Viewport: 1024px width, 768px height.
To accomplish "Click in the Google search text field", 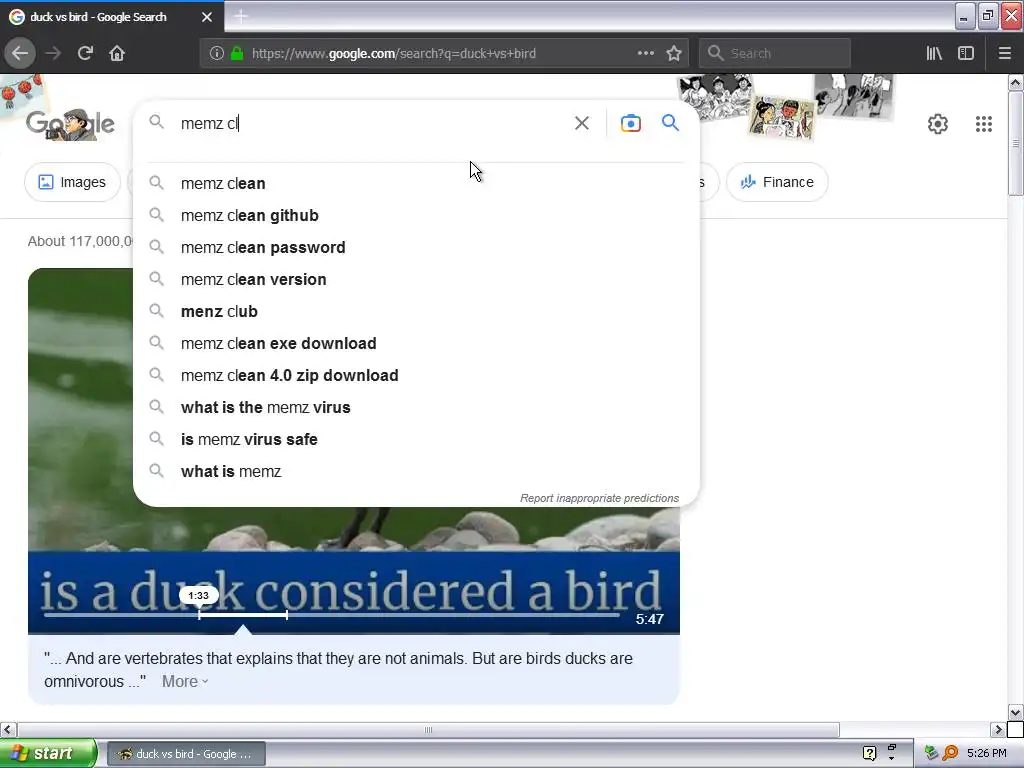I will click(x=372, y=123).
